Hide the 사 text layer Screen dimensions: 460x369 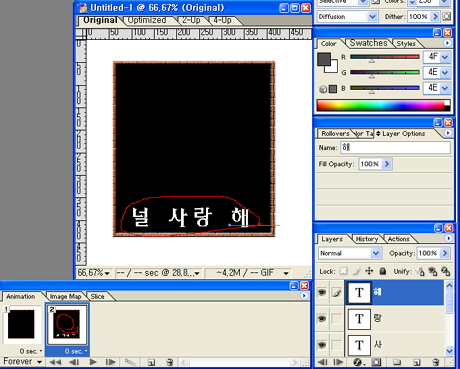tap(322, 345)
